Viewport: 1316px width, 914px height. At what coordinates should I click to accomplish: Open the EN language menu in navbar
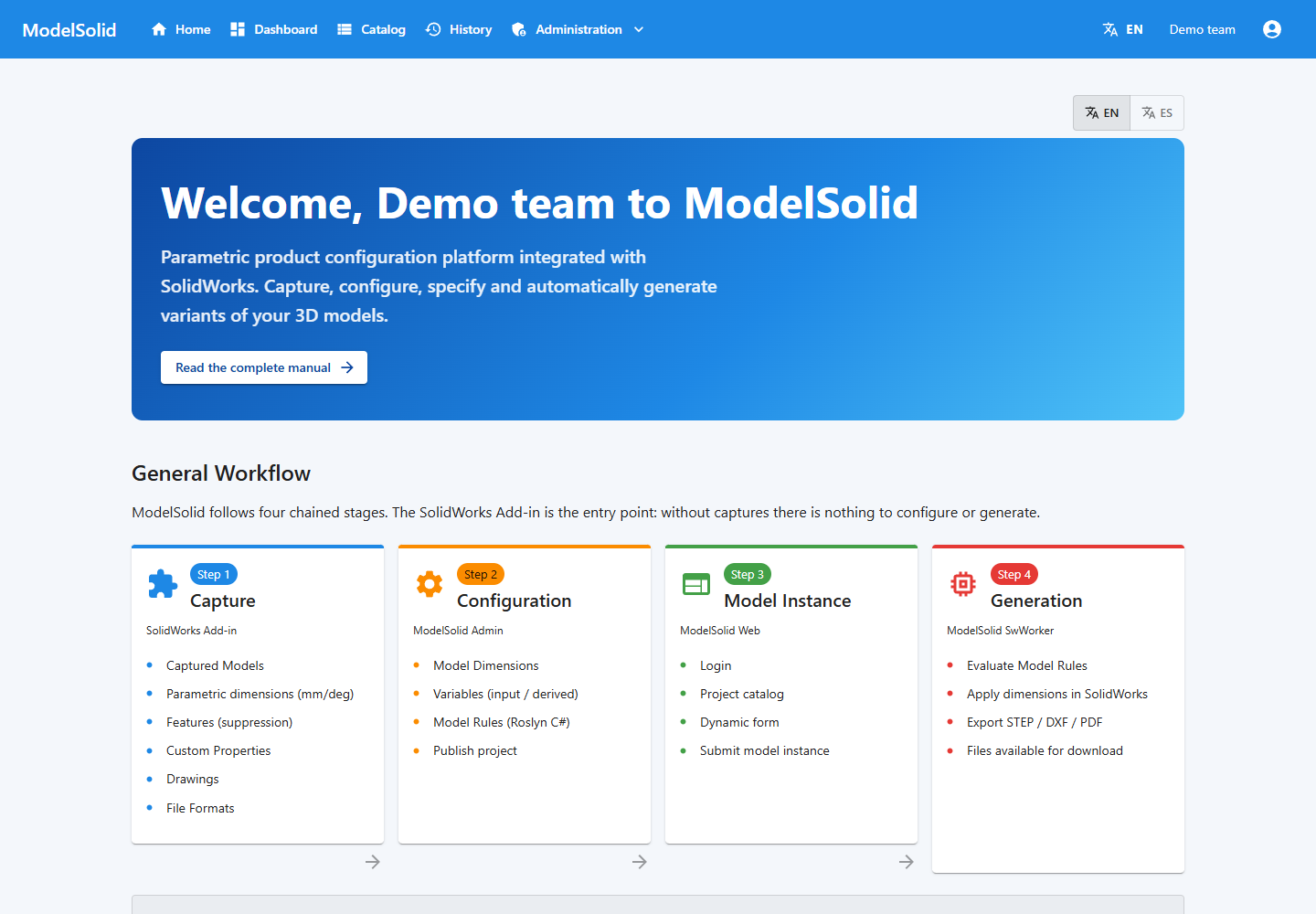click(1123, 29)
